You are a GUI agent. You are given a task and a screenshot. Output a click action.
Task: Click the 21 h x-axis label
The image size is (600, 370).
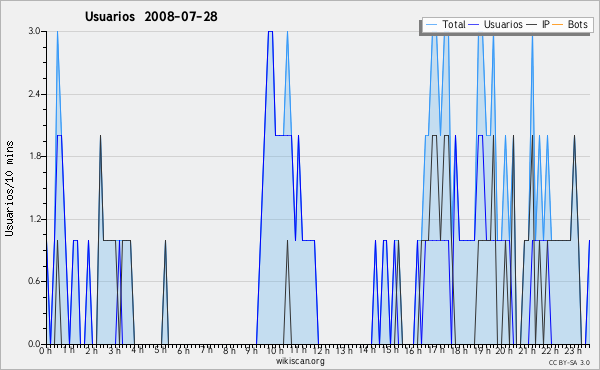[528, 351]
